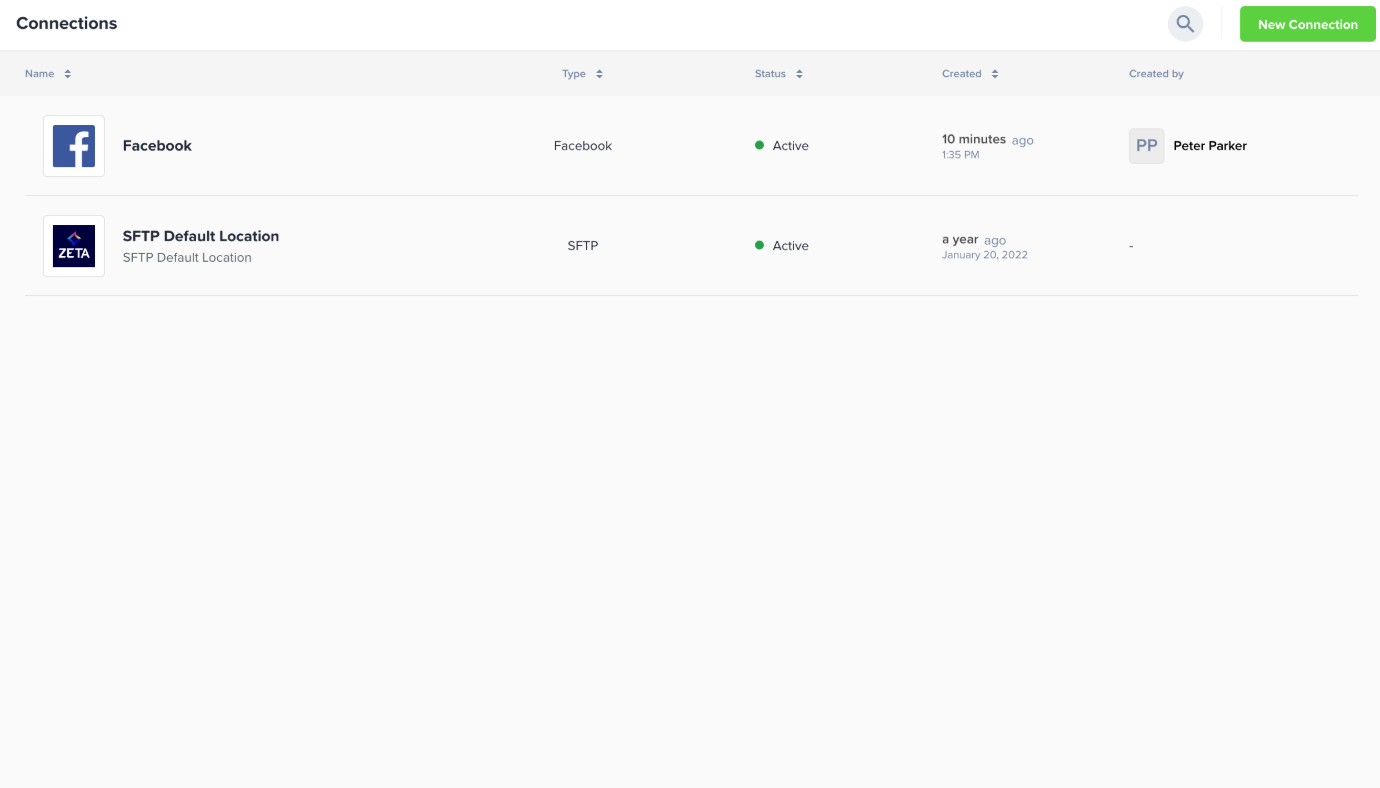
Task: Click the Name column header label
Action: point(40,74)
